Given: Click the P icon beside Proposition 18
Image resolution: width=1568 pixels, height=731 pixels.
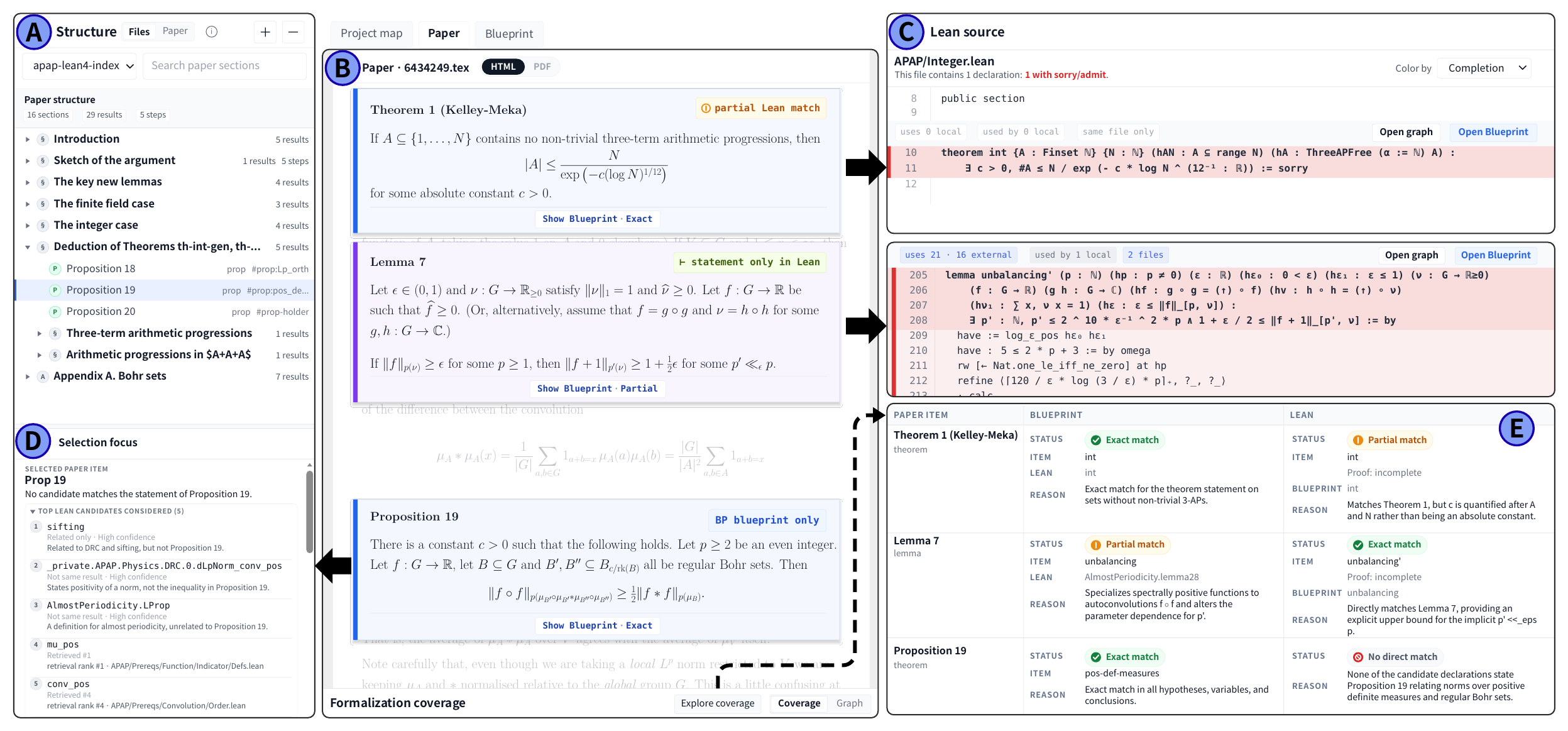Looking at the screenshot, I should point(55,269).
